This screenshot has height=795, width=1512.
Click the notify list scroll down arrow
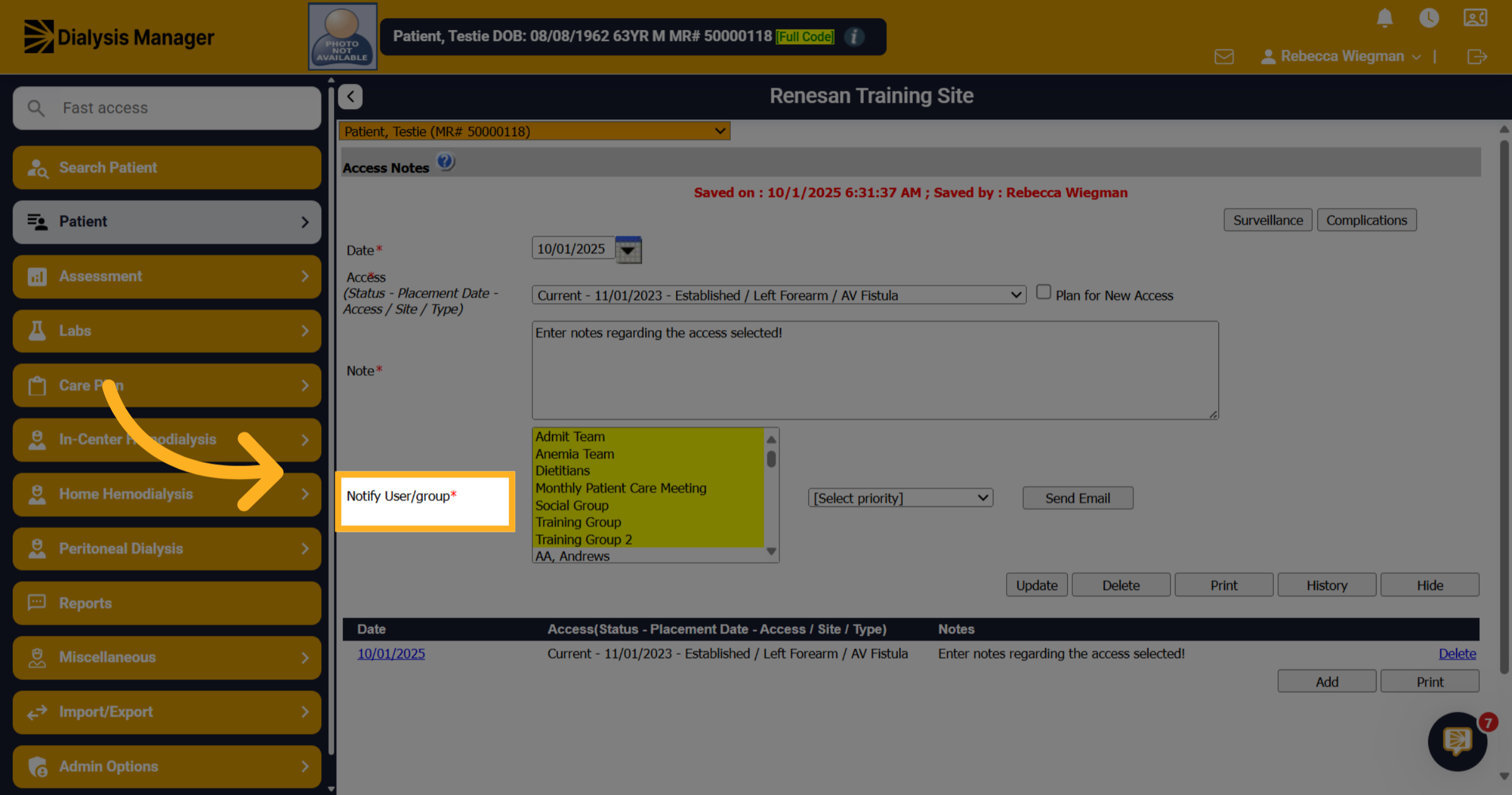[771, 551]
